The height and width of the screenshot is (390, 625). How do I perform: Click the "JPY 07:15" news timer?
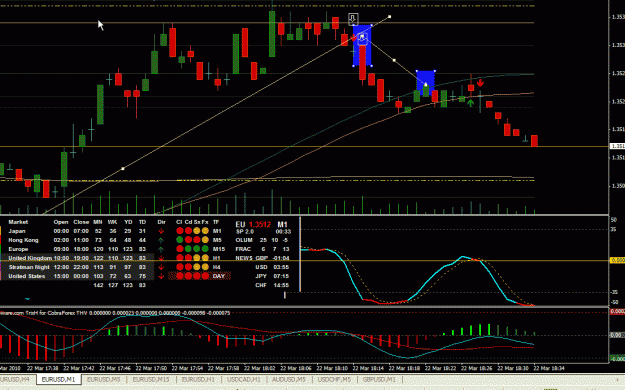tap(272, 276)
